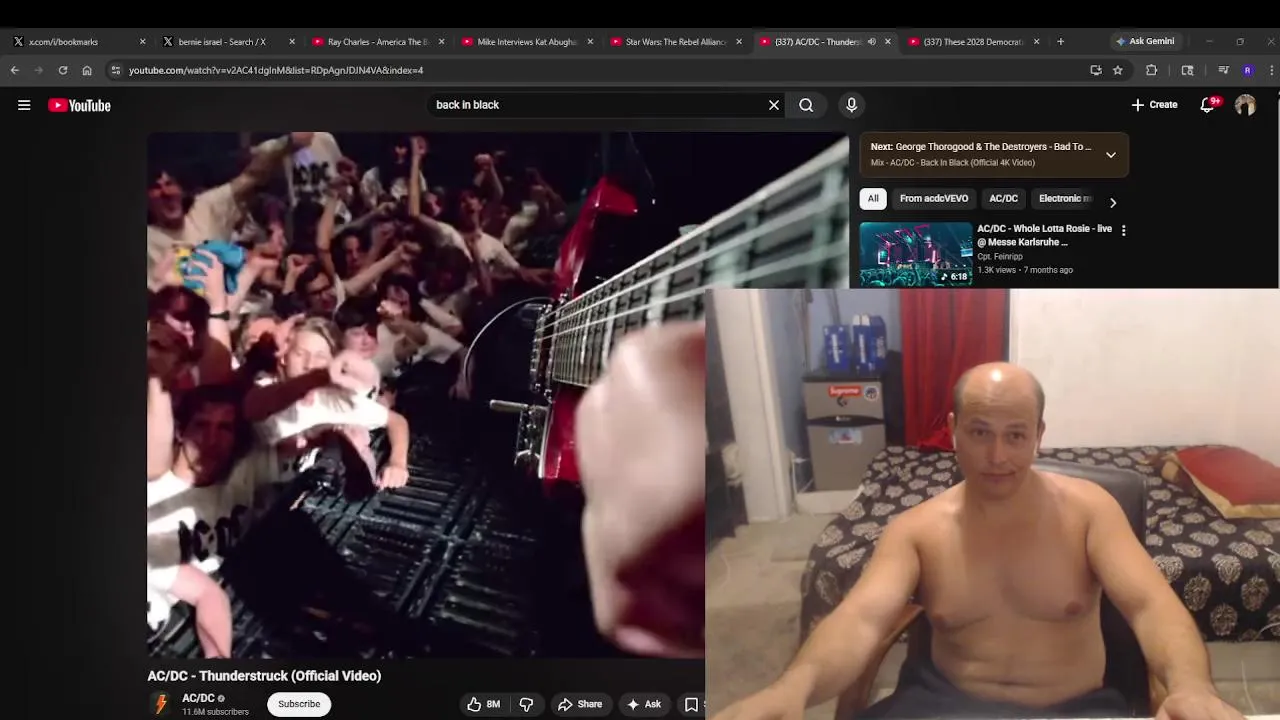View site information icon in address bar
1280x720 pixels.
[x=116, y=70]
